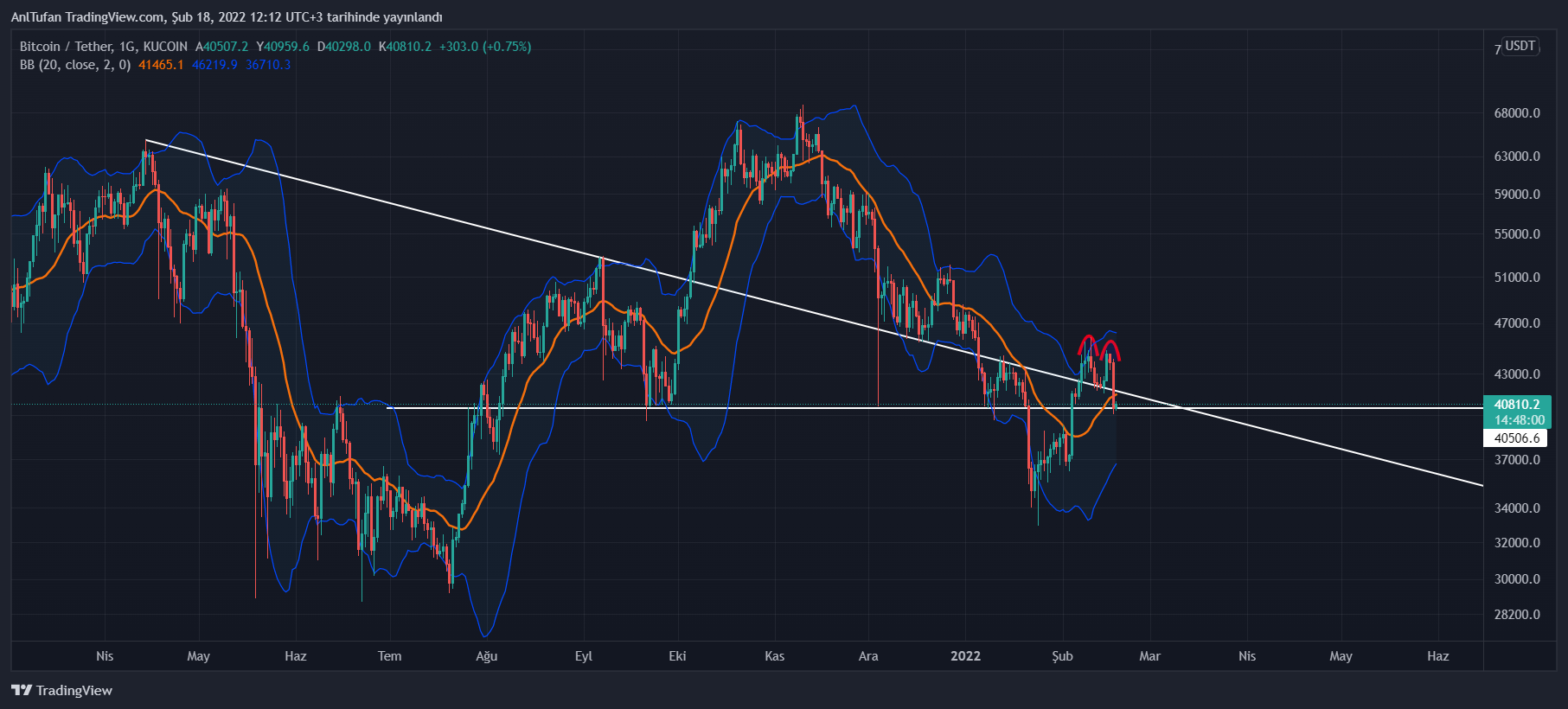This screenshot has width=1568, height=709.
Task: Click the 28200.0 level on price axis
Action: coord(1517,615)
